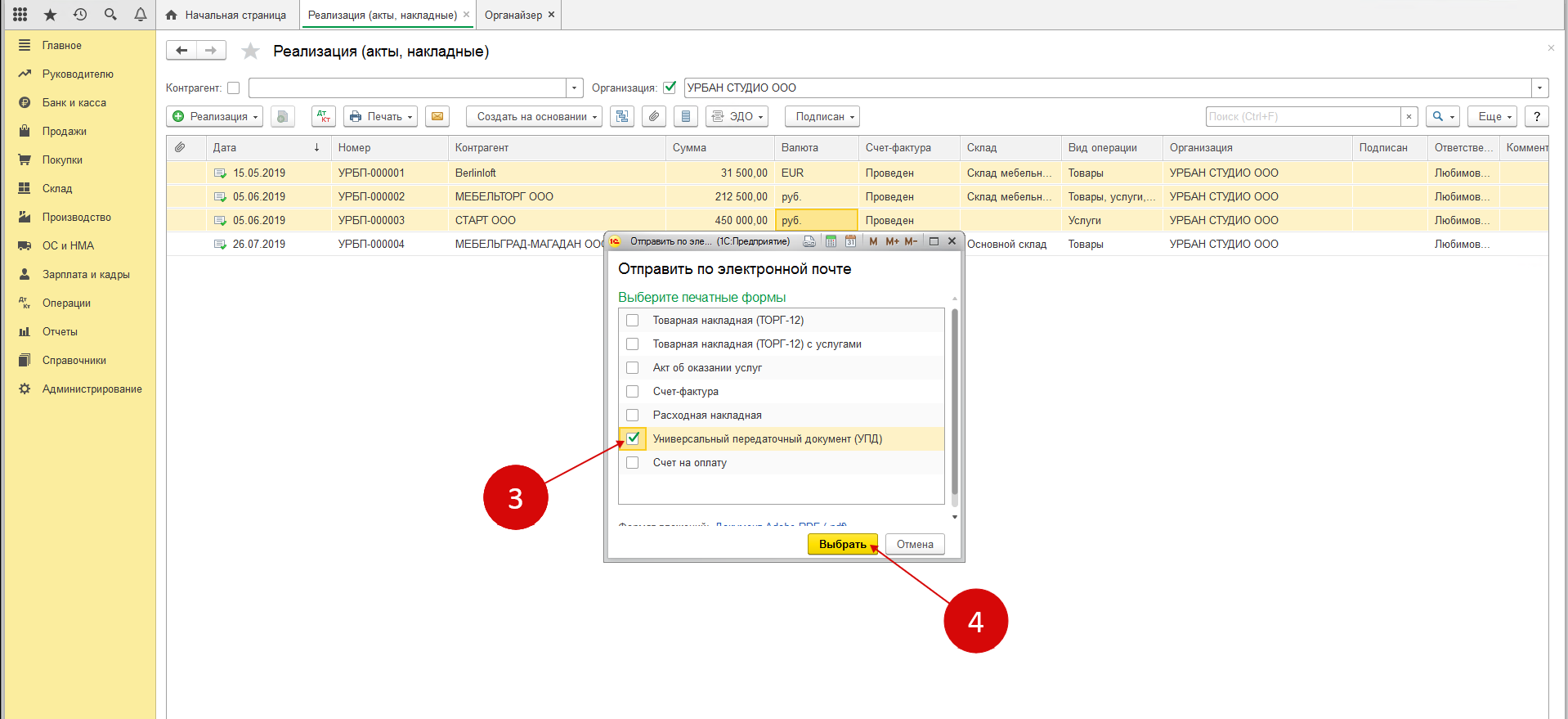Open Favorites star in top bar
This screenshot has height=719, width=1568.
coord(51,15)
